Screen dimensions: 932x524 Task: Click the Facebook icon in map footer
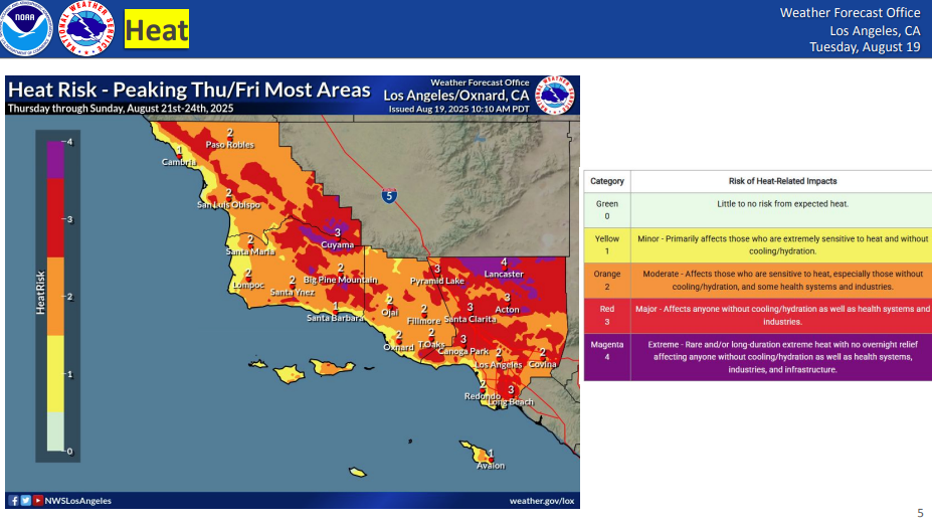(13, 500)
